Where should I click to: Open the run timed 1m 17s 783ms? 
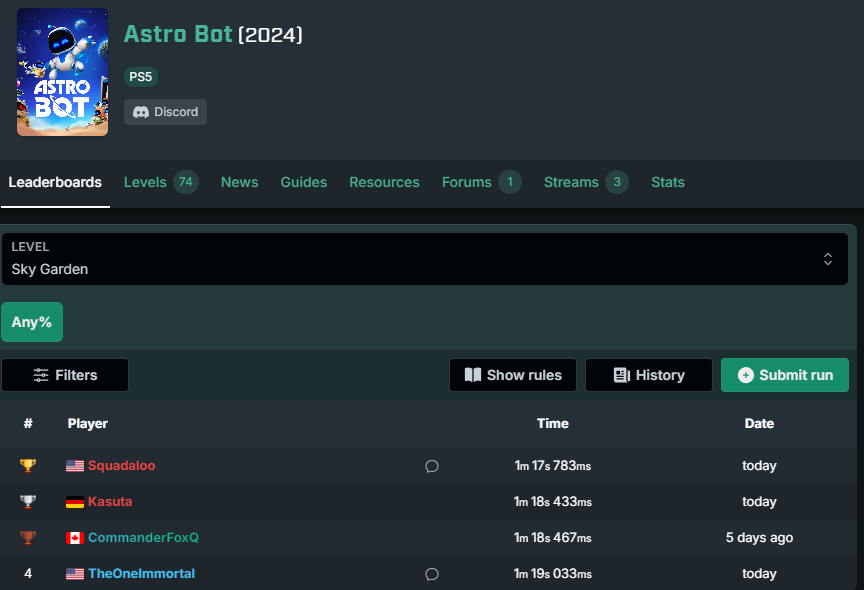[553, 465]
